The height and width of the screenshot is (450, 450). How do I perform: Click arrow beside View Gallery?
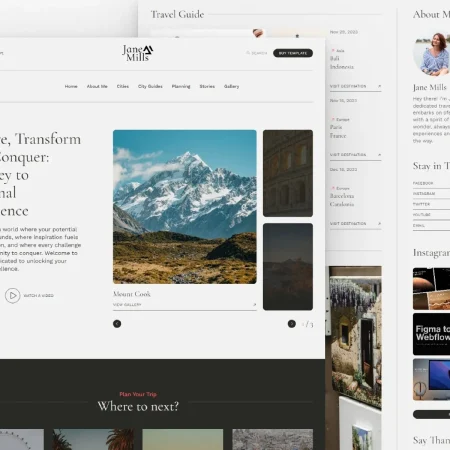point(254,304)
